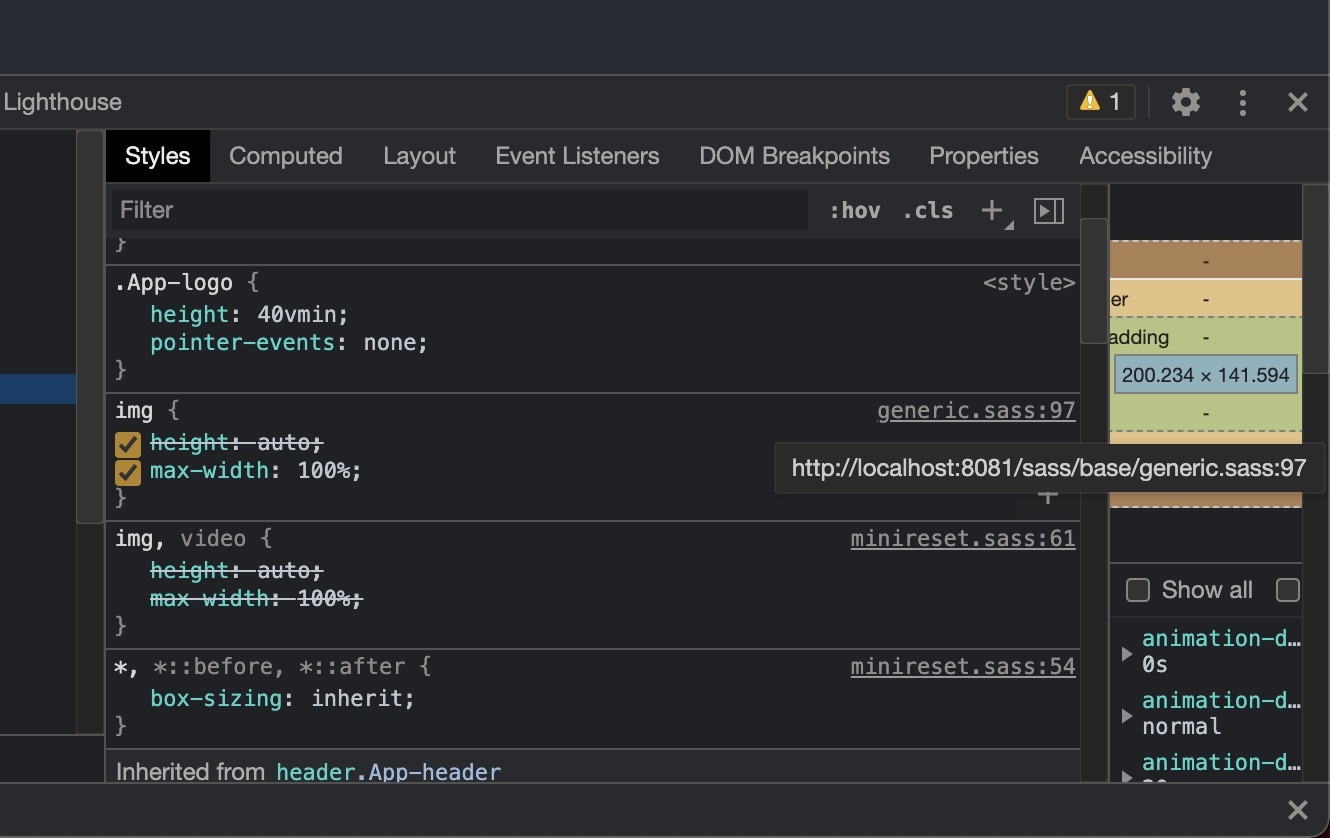The image size is (1330, 838).
Task: Add a new style rule with the plus icon
Action: pyautogui.click(x=991, y=210)
